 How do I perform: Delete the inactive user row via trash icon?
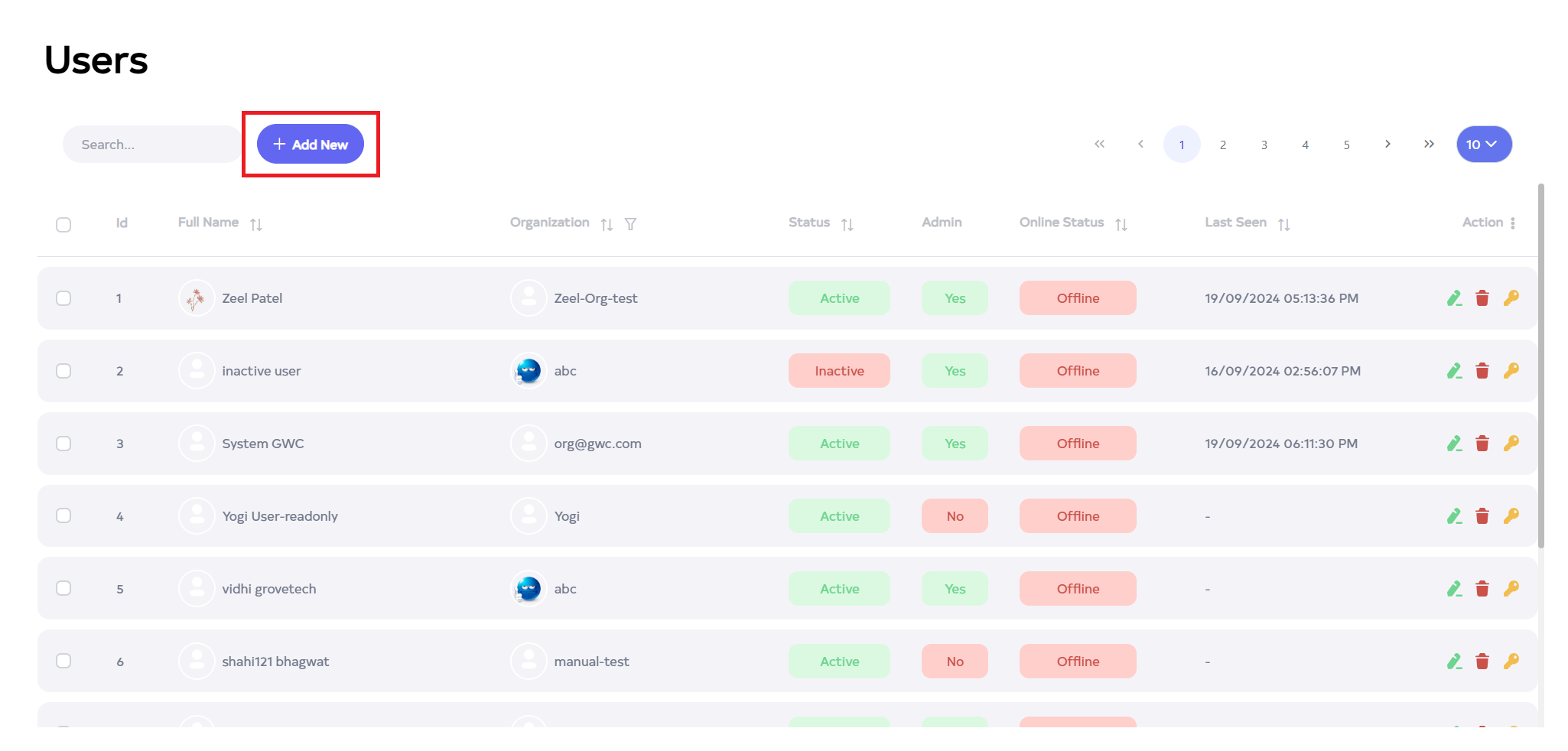coord(1482,371)
